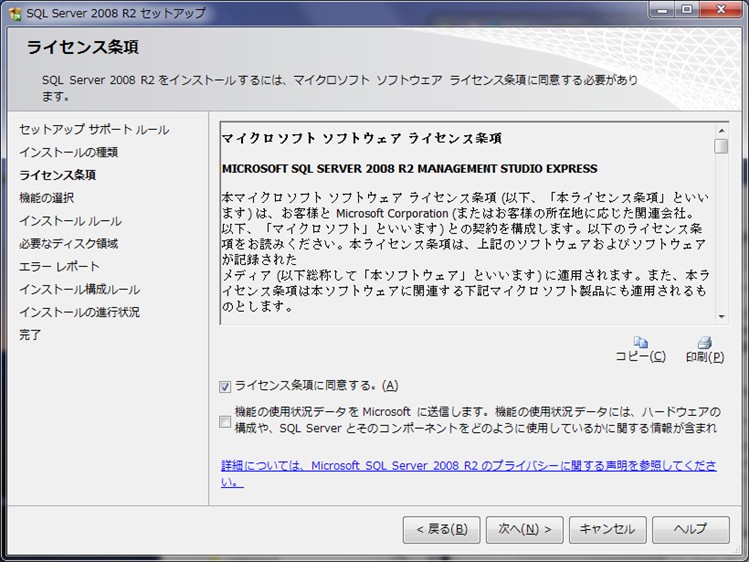Select the インストール ルール step
Image resolution: width=749 pixels, height=562 pixels.
(70, 221)
